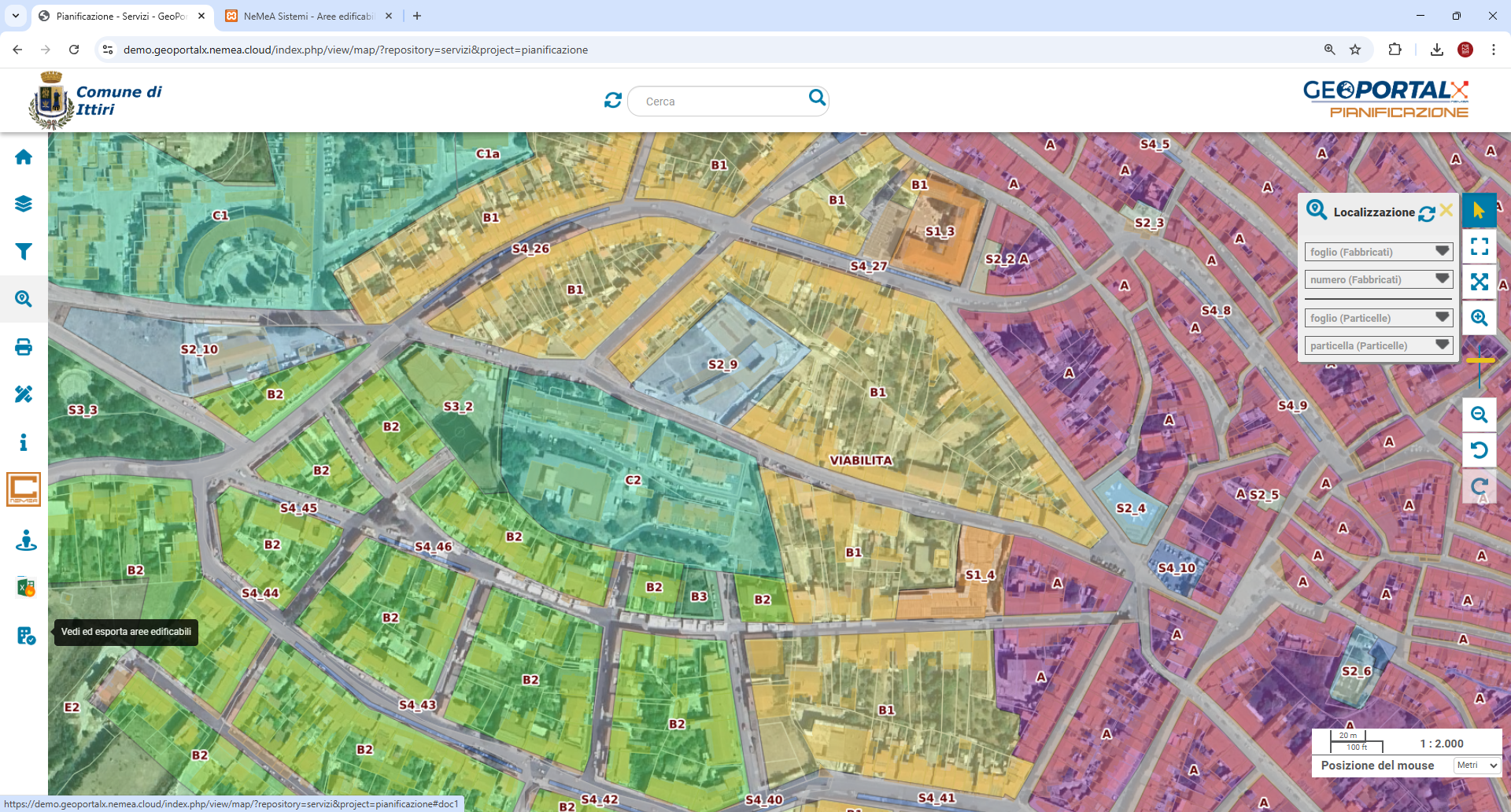Click the search magnifier button in Cerca
Image resolution: width=1511 pixels, height=812 pixels.
point(817,98)
